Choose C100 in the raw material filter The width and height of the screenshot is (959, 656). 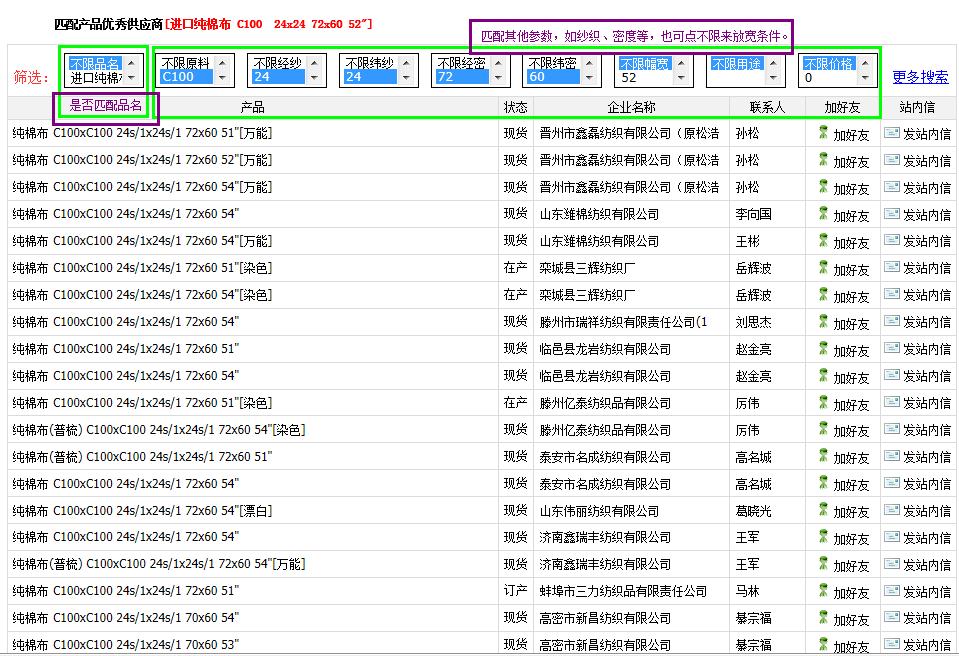coord(184,77)
